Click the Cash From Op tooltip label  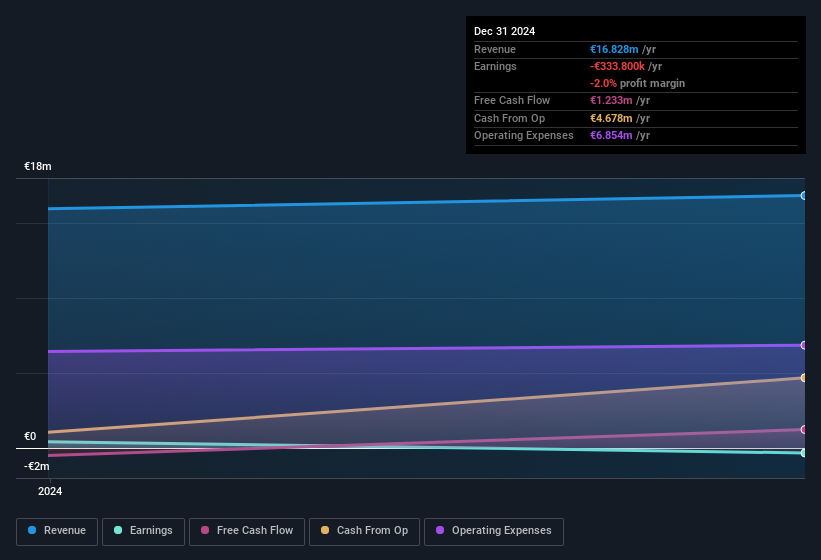[509, 118]
